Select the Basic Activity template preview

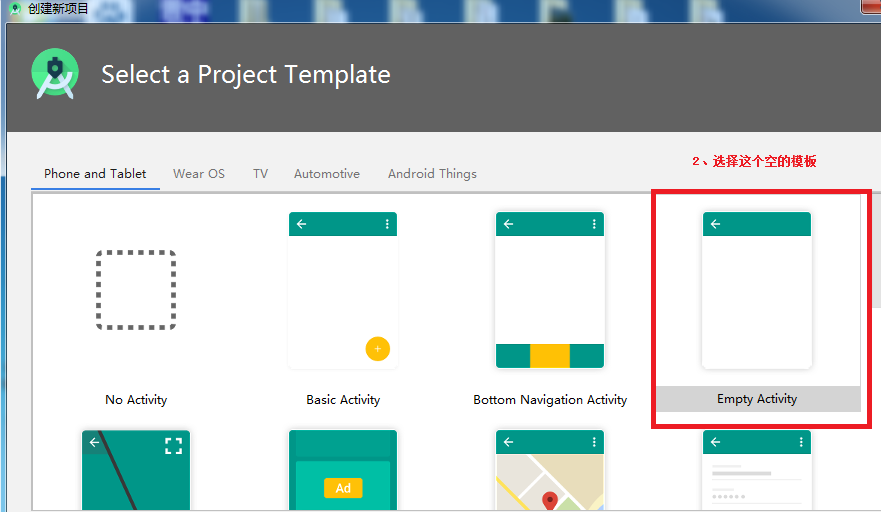tap(343, 290)
